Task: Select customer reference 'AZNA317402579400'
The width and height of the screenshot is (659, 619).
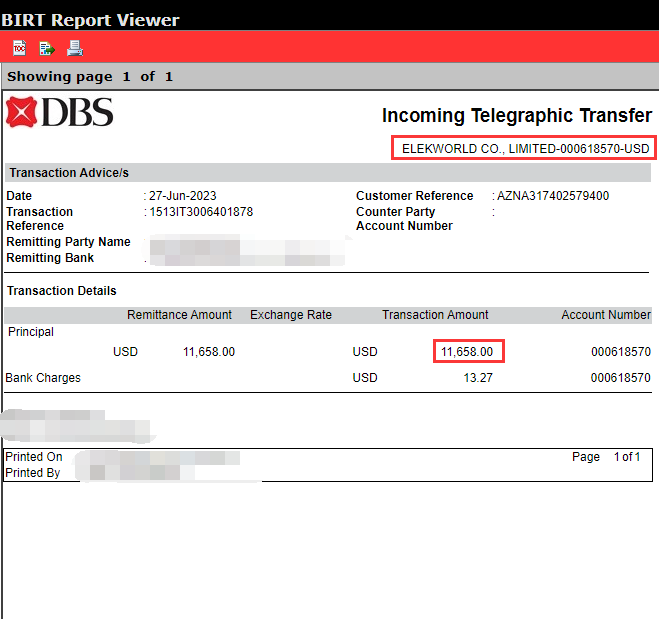Action: point(553,196)
